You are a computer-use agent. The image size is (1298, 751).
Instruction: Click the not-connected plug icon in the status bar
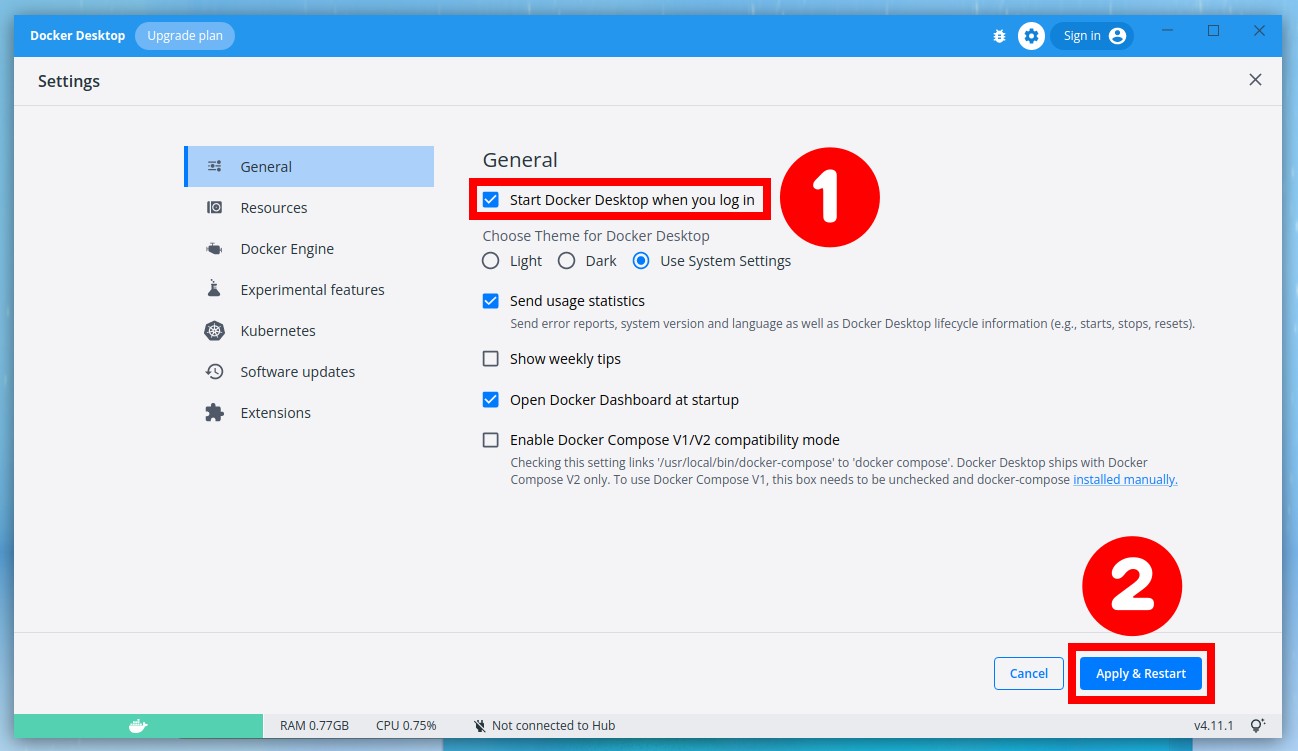[x=479, y=726]
